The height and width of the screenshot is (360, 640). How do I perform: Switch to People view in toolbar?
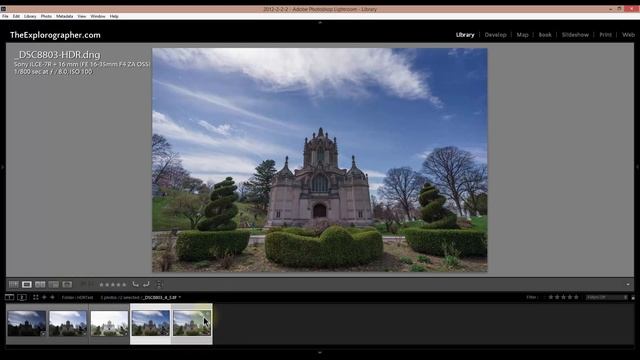point(67,284)
